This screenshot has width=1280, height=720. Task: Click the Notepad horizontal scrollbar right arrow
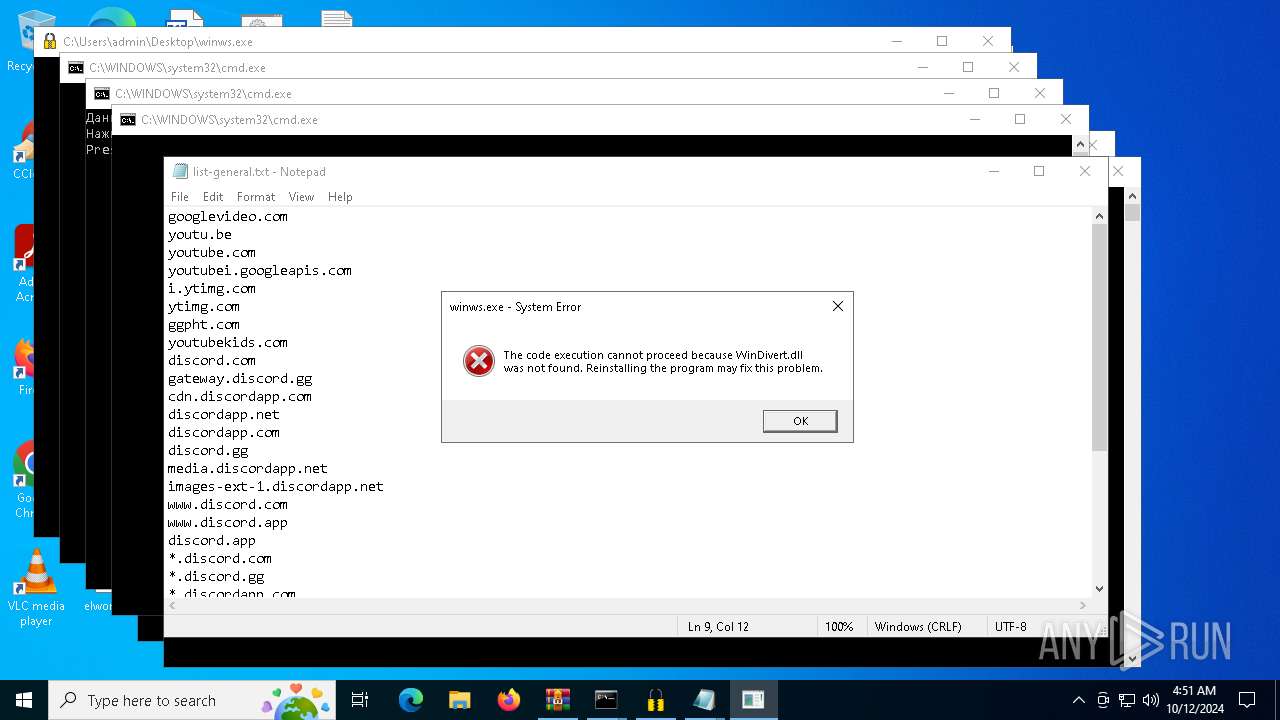point(1082,605)
